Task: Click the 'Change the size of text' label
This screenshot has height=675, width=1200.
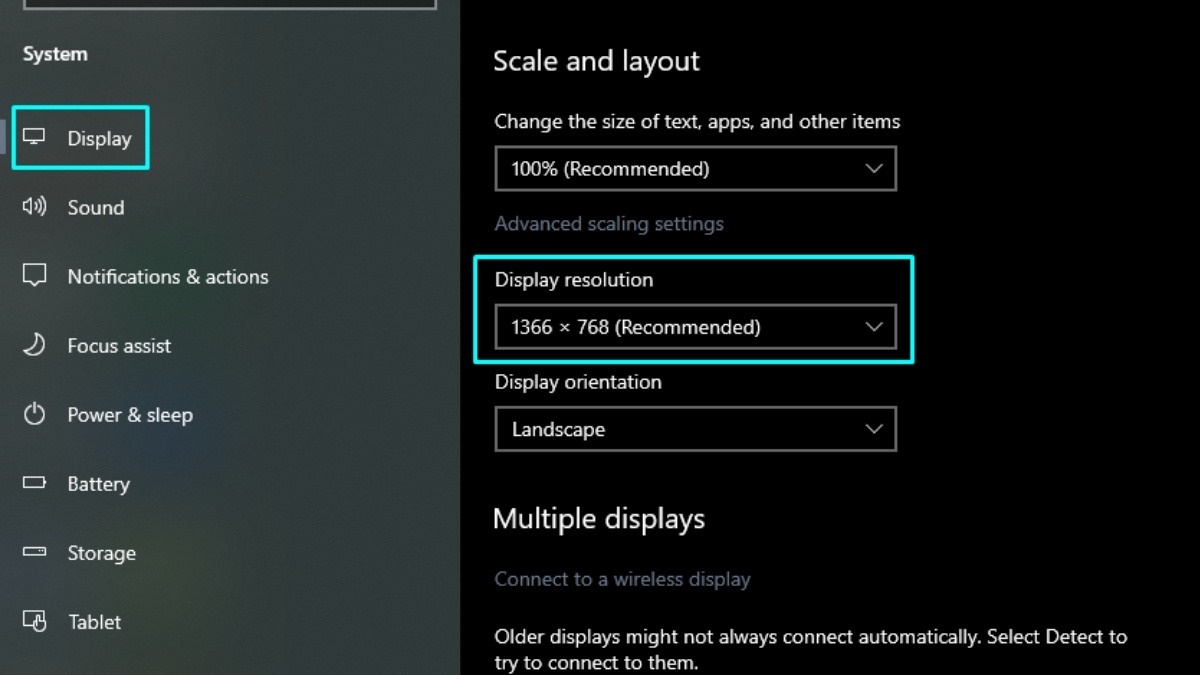Action: pos(697,122)
